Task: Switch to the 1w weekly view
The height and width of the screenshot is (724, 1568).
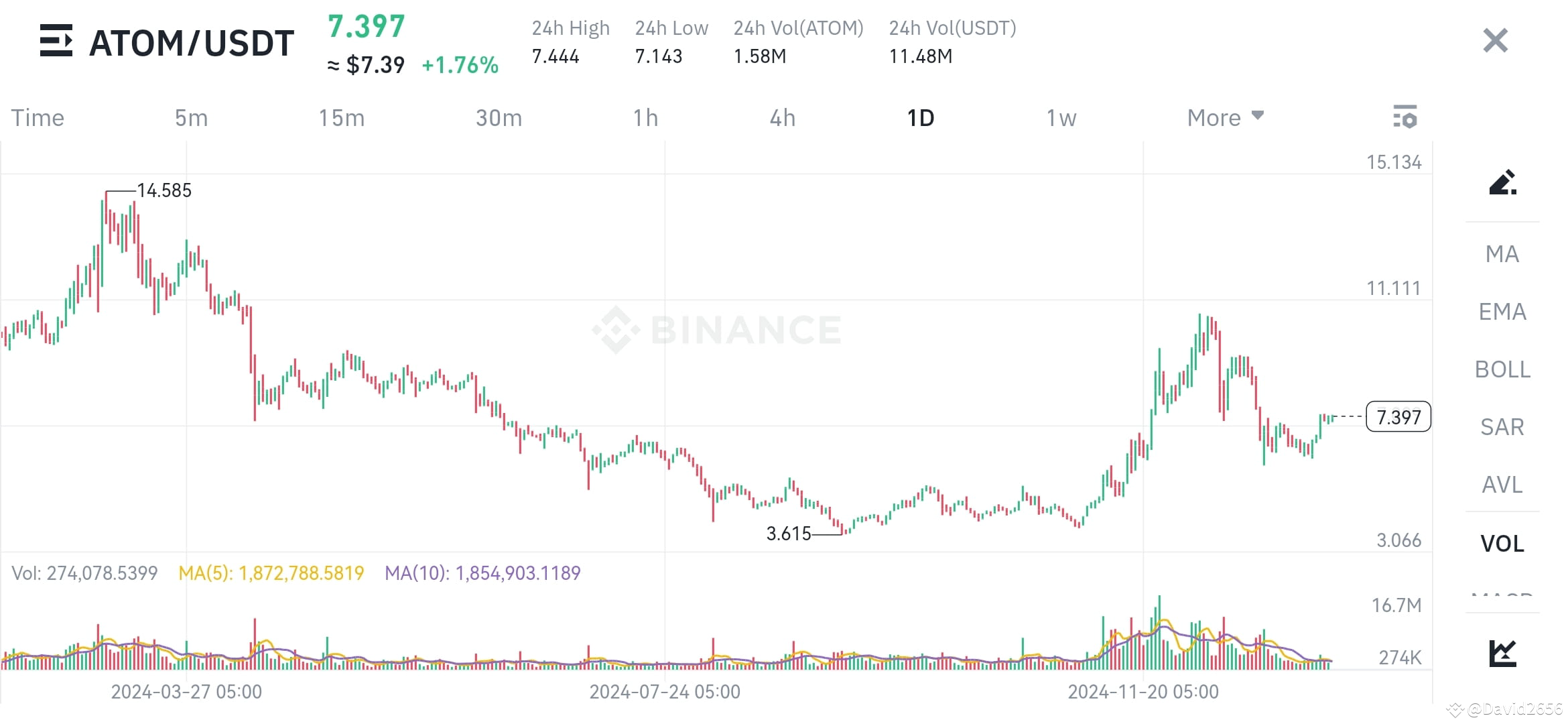Action: [x=1059, y=117]
